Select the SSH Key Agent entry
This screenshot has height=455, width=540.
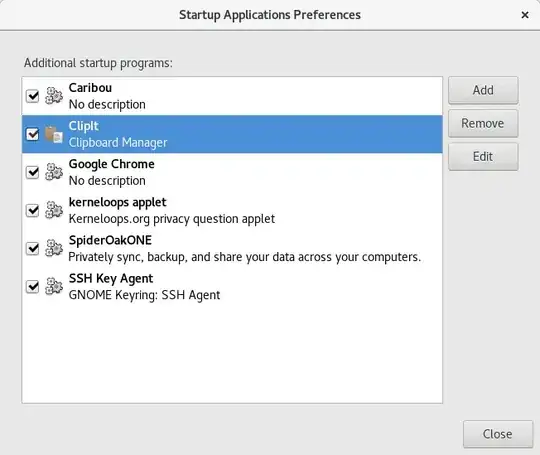pos(232,287)
